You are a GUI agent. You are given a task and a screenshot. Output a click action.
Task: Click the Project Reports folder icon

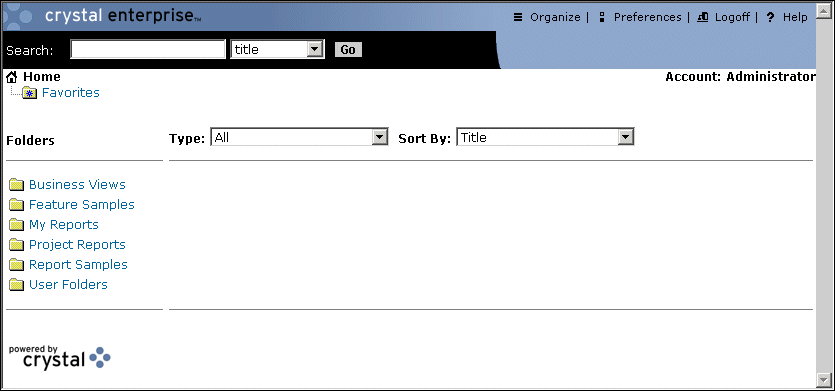pyautogui.click(x=17, y=245)
